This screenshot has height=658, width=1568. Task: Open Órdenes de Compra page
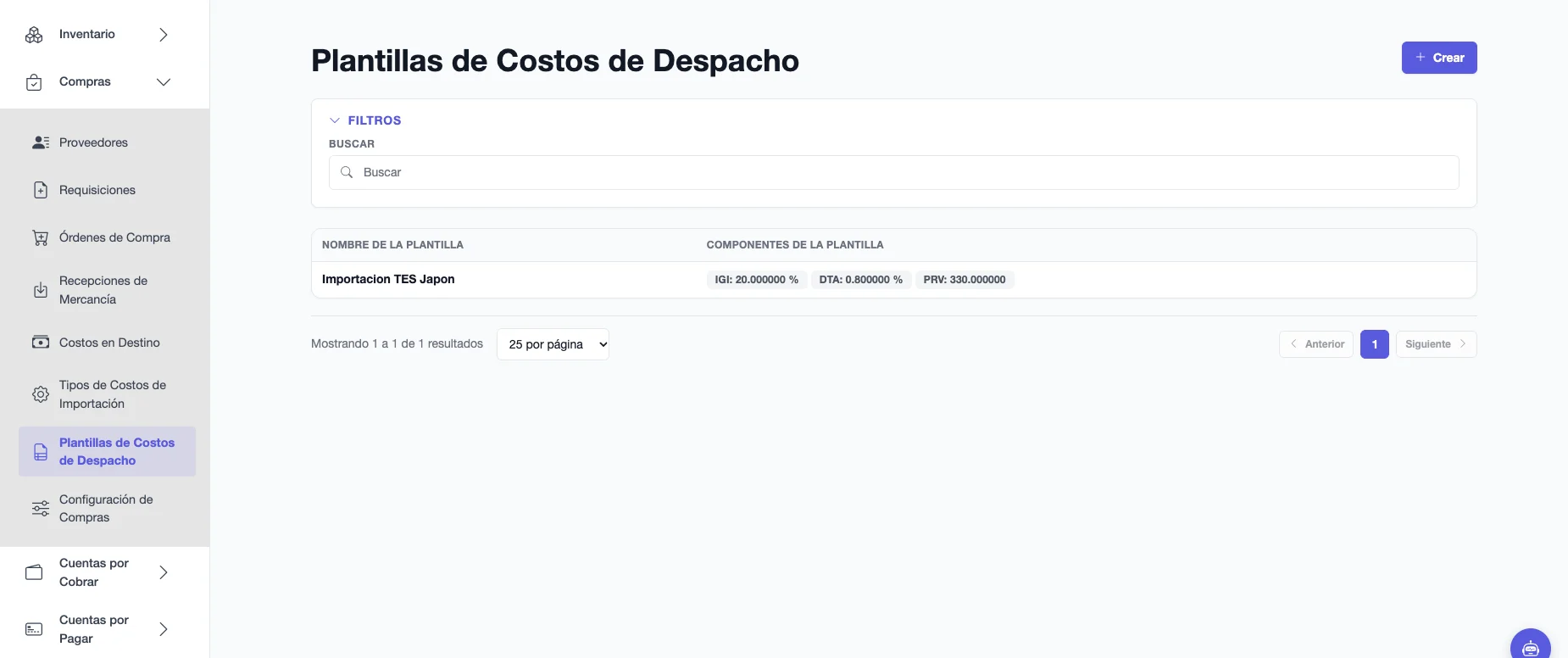click(x=114, y=237)
